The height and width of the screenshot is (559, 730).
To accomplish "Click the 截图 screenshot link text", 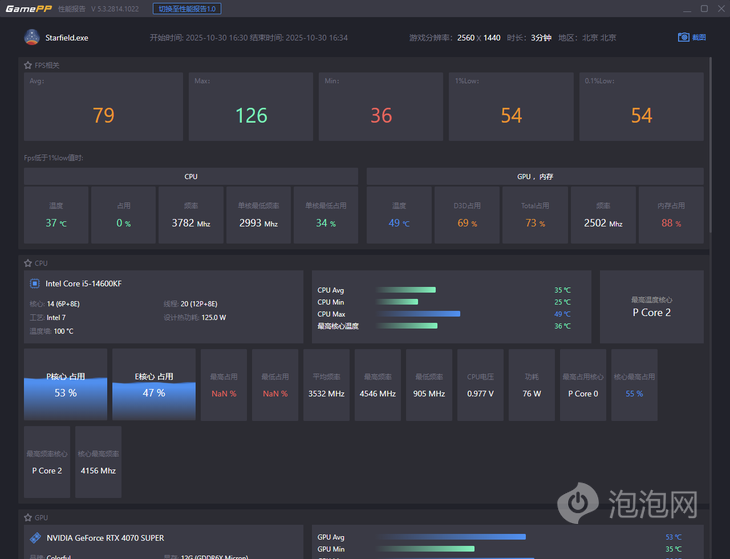I will tap(699, 37).
